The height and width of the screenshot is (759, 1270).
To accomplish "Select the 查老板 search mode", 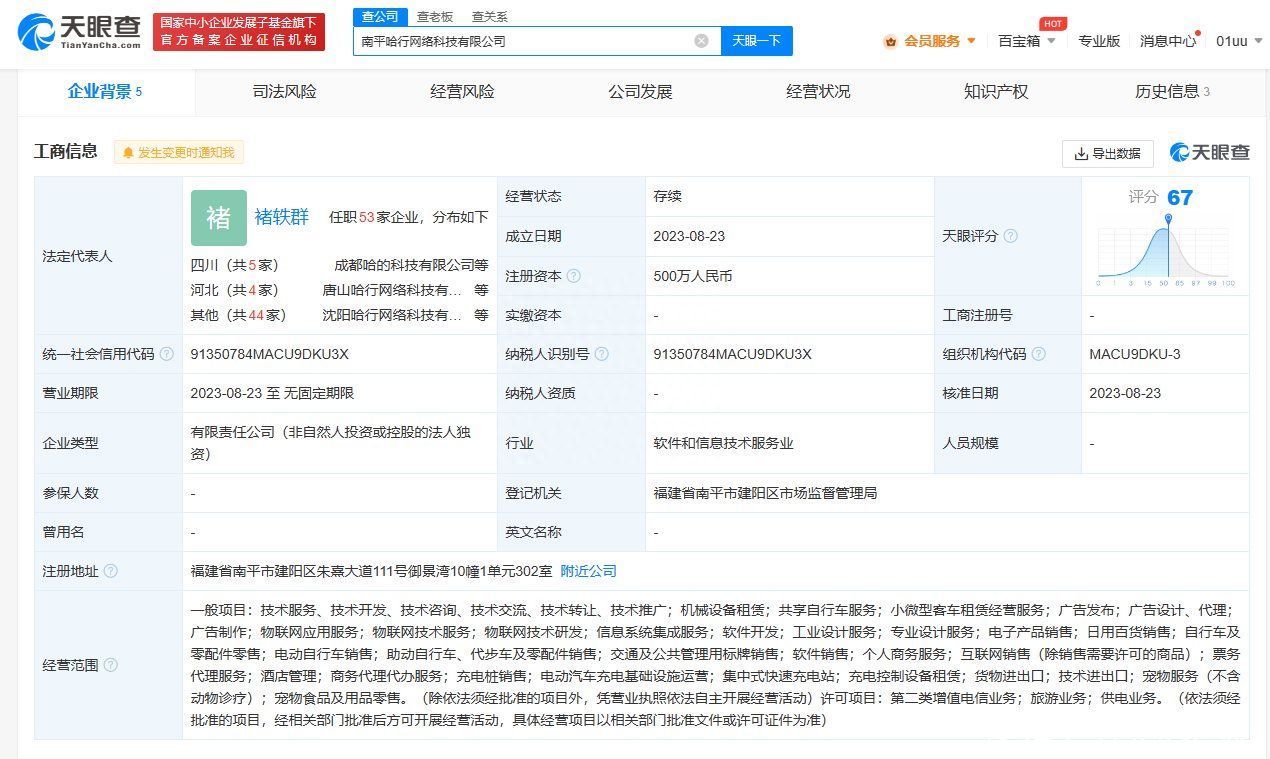I will [x=435, y=17].
